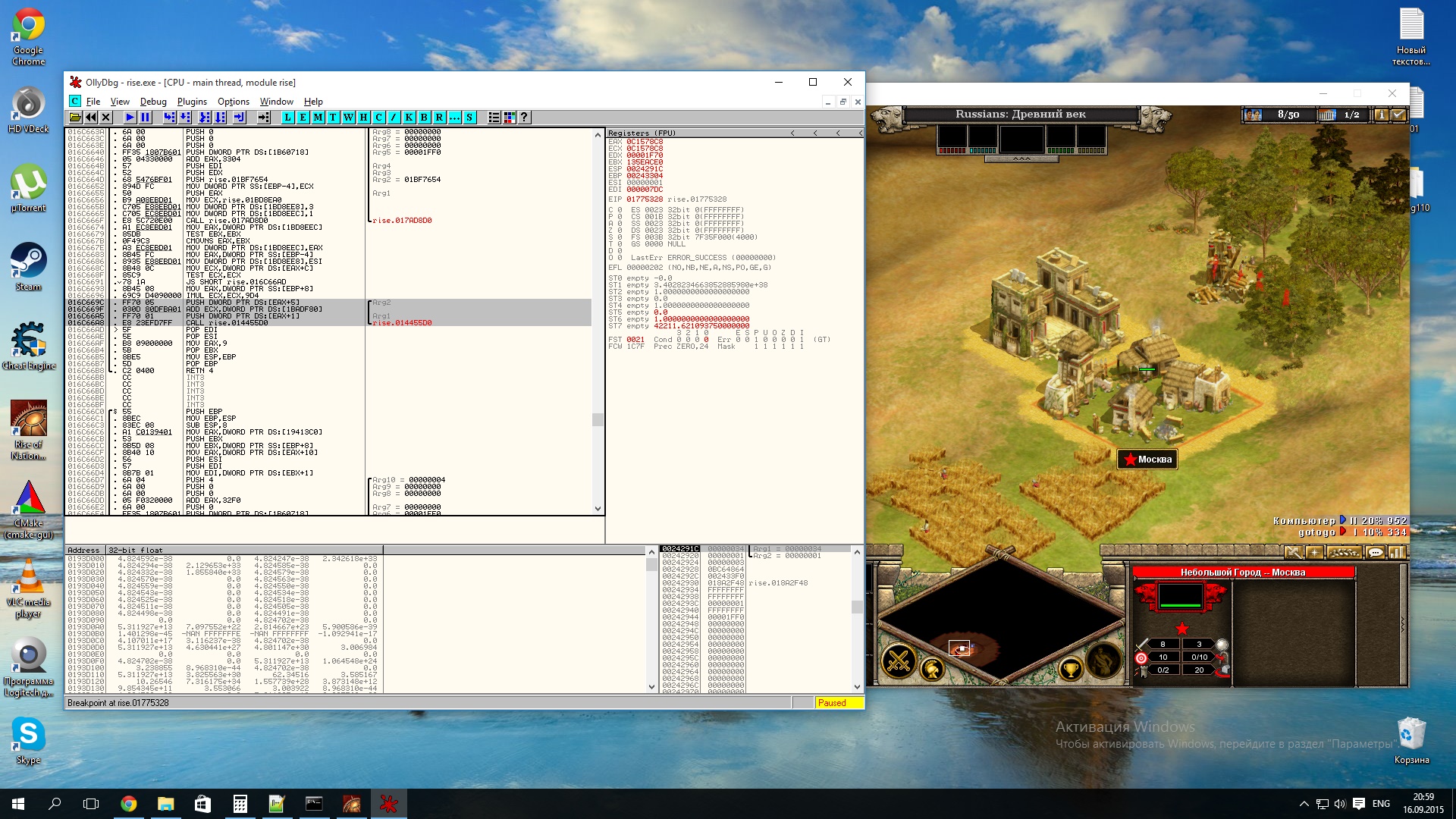This screenshot has height=819, width=1456.
Task: Open the Appearance color grid icon
Action: (x=510, y=118)
